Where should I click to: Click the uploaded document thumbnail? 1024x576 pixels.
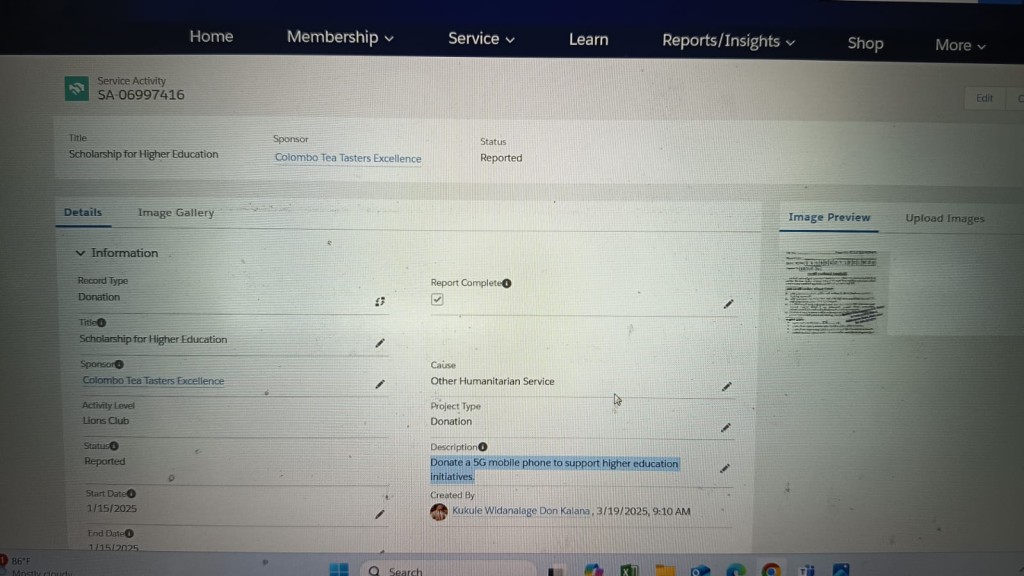[834, 291]
